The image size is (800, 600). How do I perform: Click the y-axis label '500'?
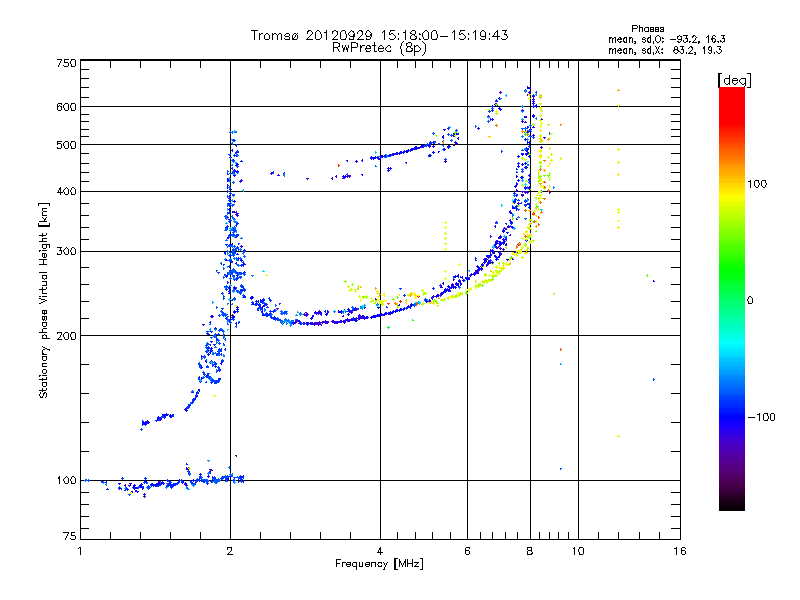66,145
